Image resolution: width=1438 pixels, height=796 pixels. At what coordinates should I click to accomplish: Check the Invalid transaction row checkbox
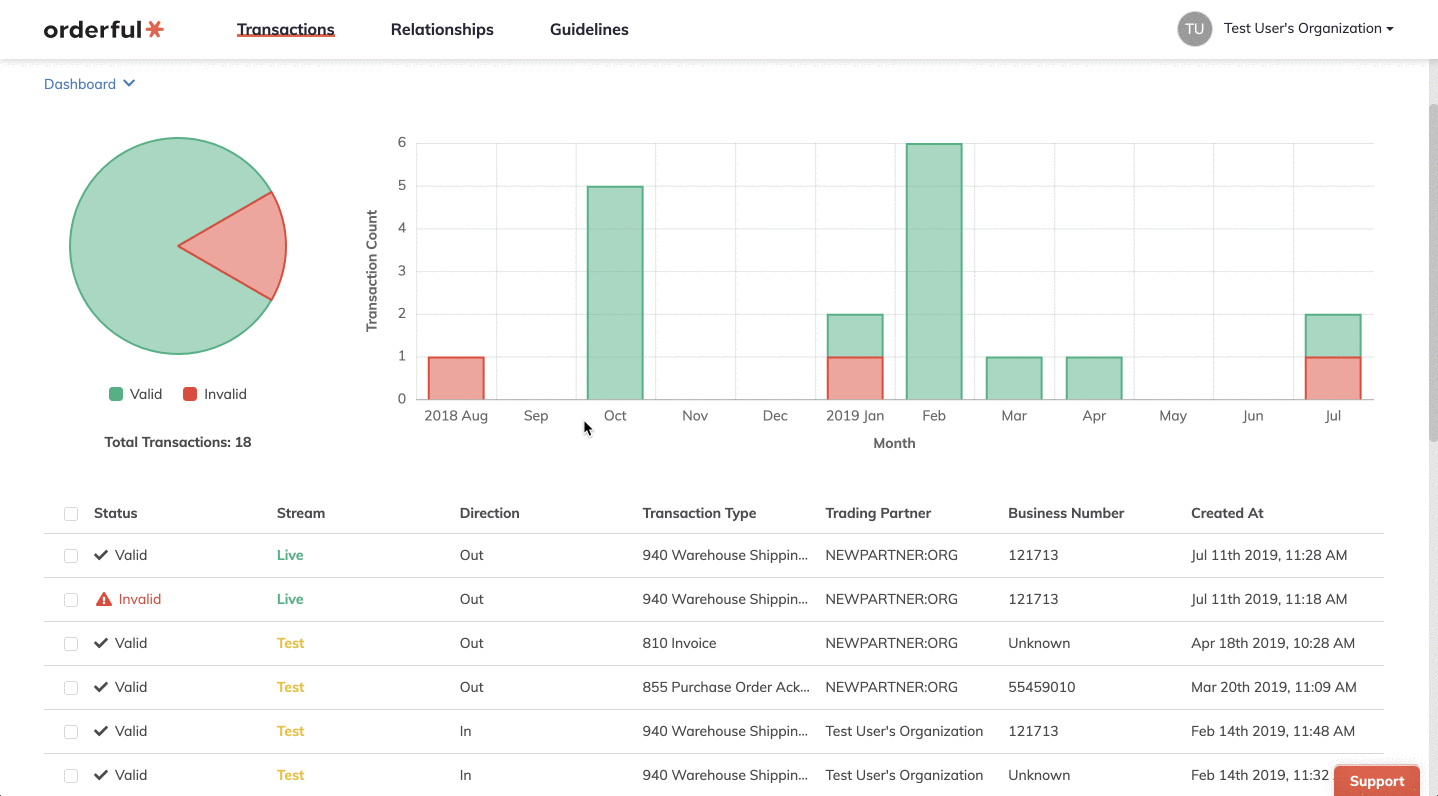(71, 600)
